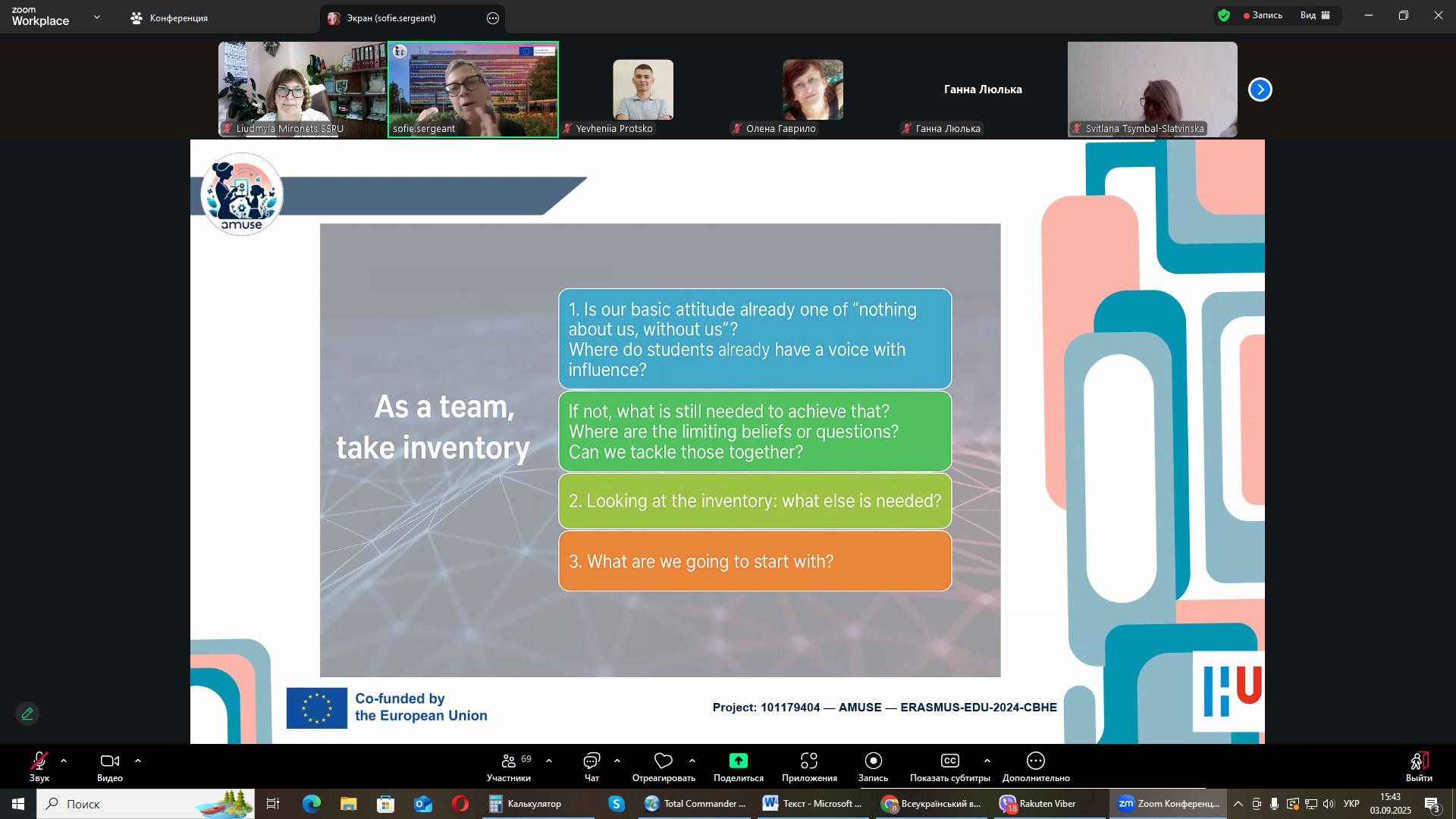Select the sofie.sergeant screen share tab
1456x819 pixels.
pyautogui.click(x=391, y=18)
